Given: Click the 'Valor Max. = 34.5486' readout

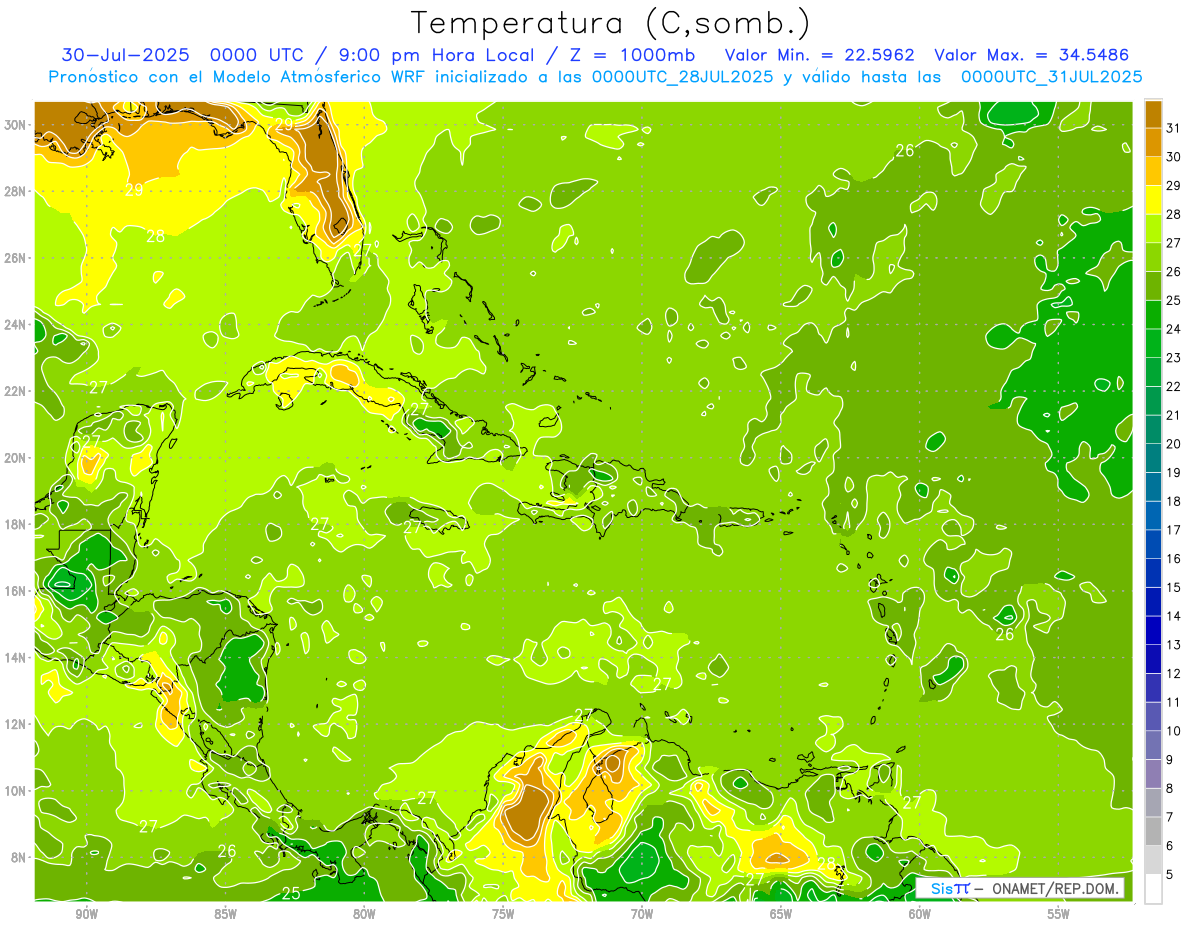Looking at the screenshot, I should pyautogui.click(x=1031, y=54).
